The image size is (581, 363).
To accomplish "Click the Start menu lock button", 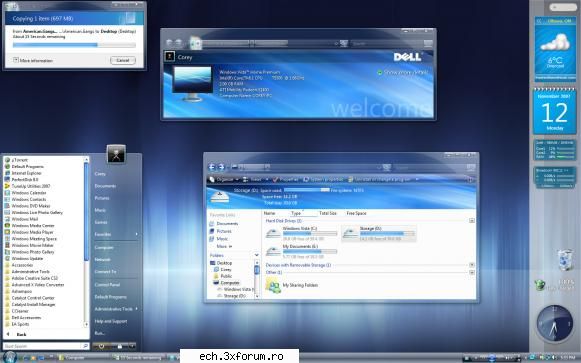I will pos(119,346).
